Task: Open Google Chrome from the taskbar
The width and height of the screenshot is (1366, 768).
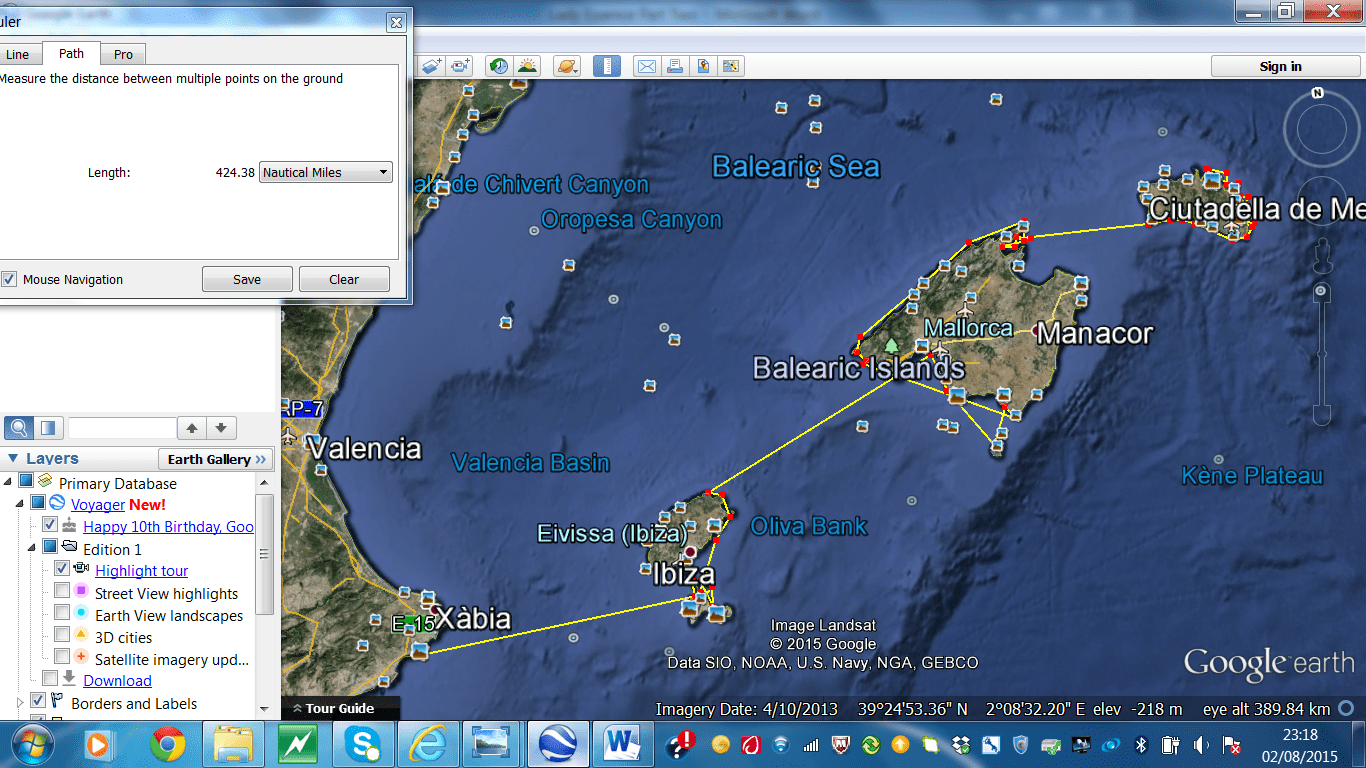Action: tap(167, 744)
